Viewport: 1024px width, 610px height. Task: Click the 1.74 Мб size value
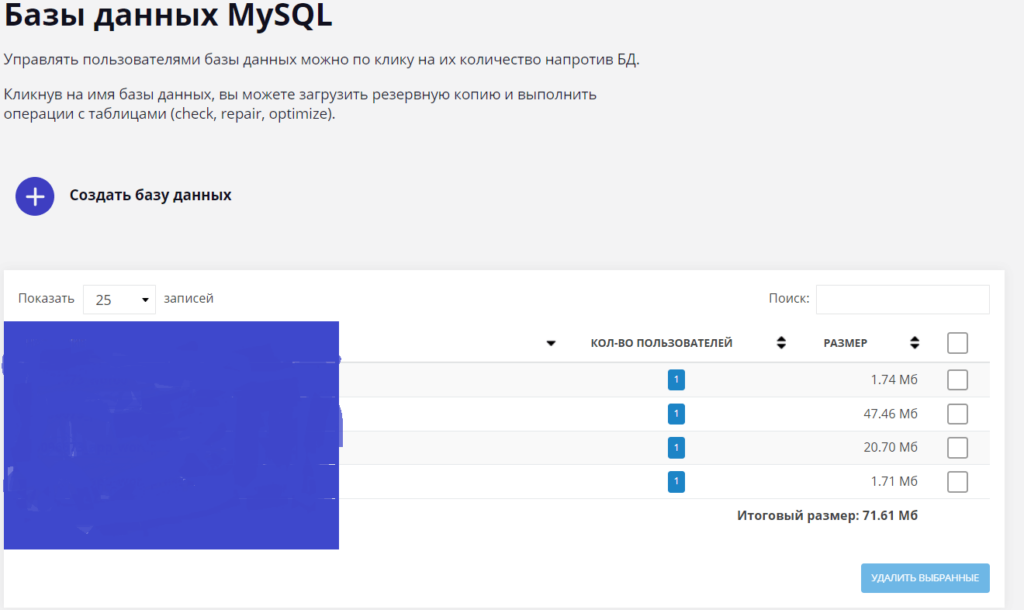(x=893, y=379)
